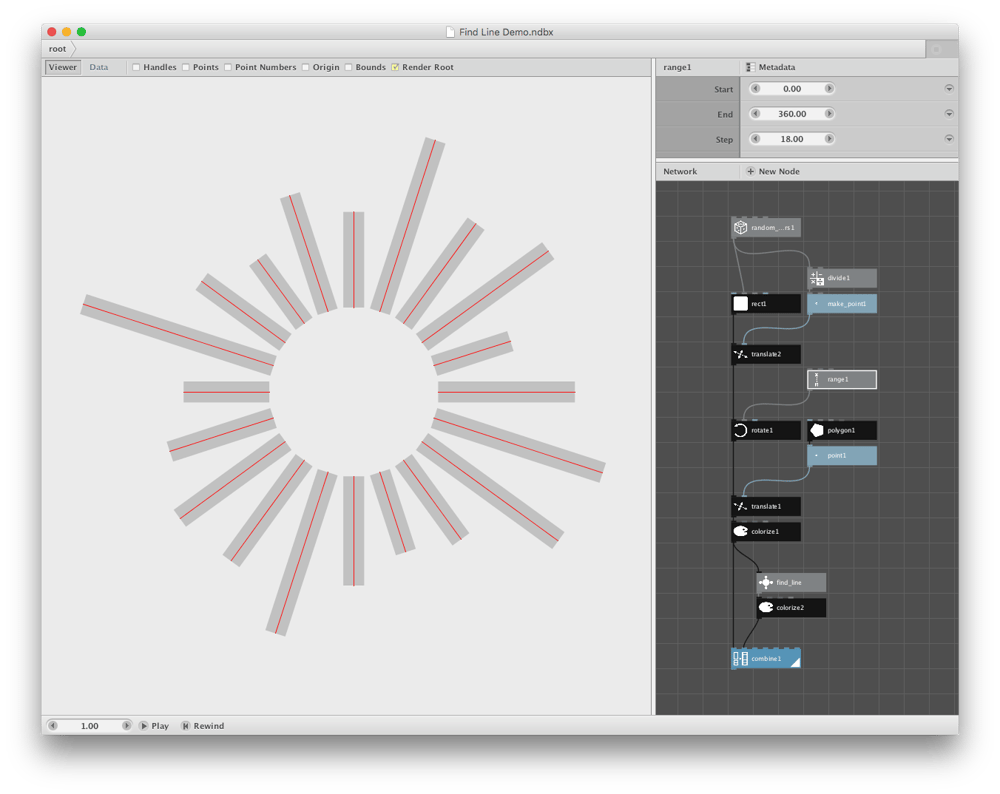Viewport: 1000px width, 794px height.
Task: Click the Metadata panel icon
Action: coord(750,67)
